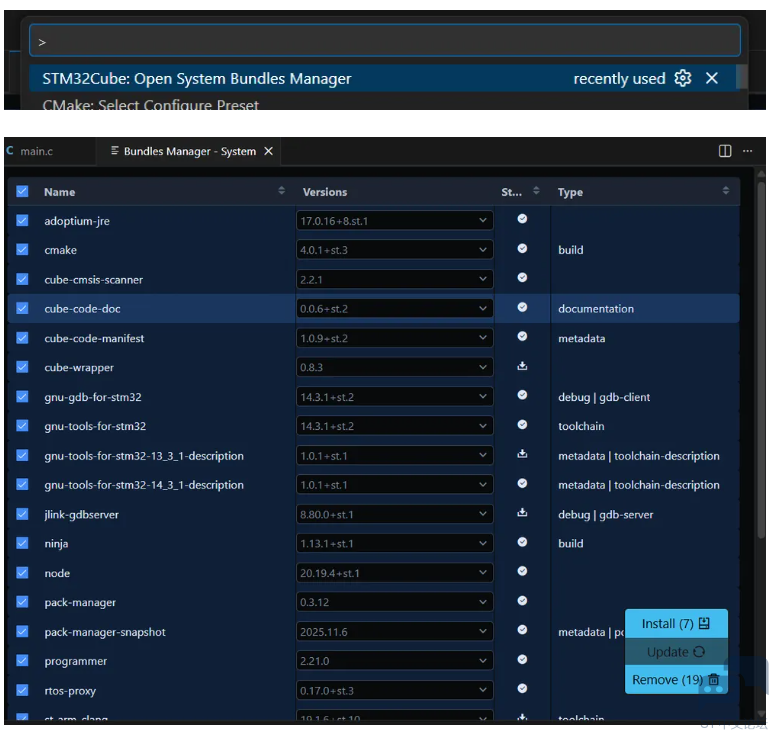The width and height of the screenshot is (777, 739).
Task: Click installed status icon for node
Action: tap(522, 571)
